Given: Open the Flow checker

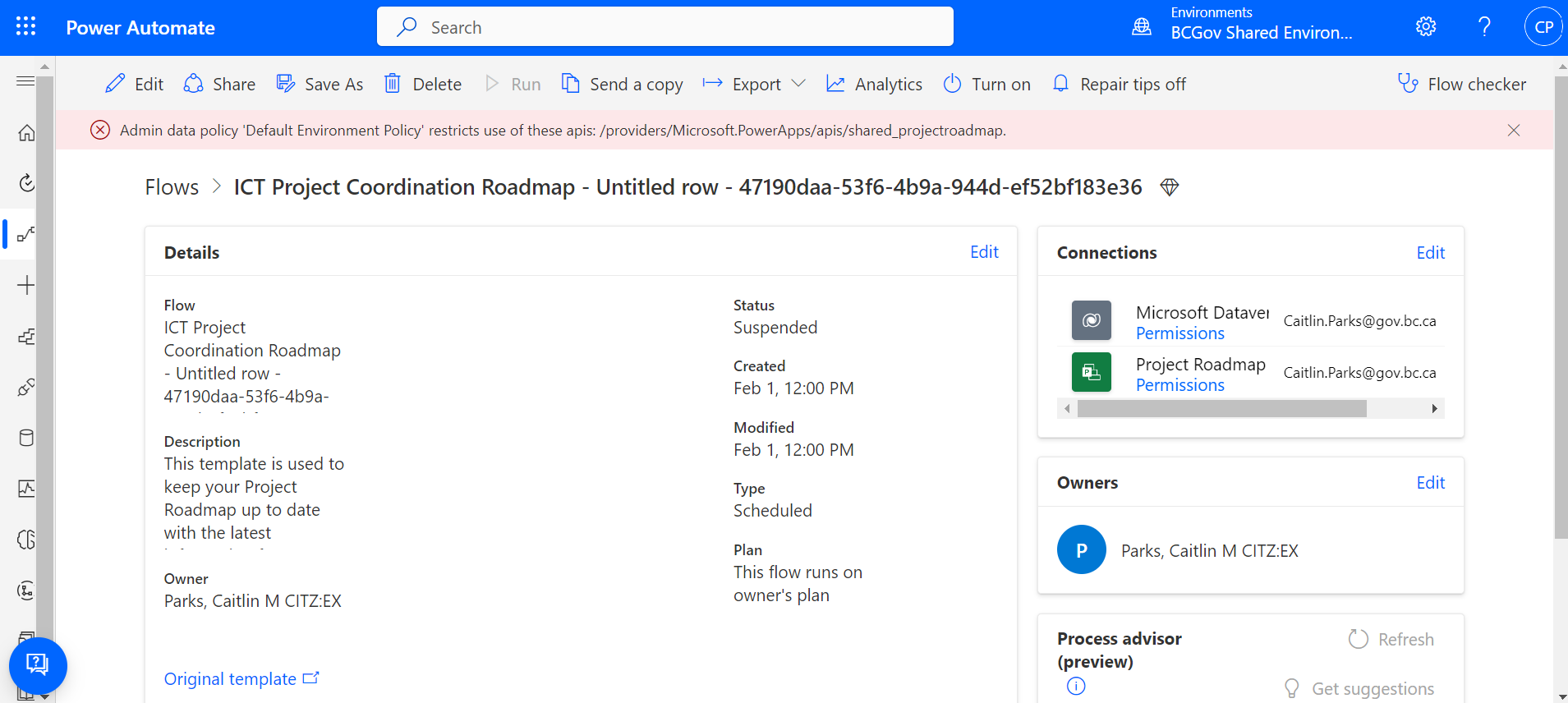Looking at the screenshot, I should pyautogui.click(x=1462, y=84).
